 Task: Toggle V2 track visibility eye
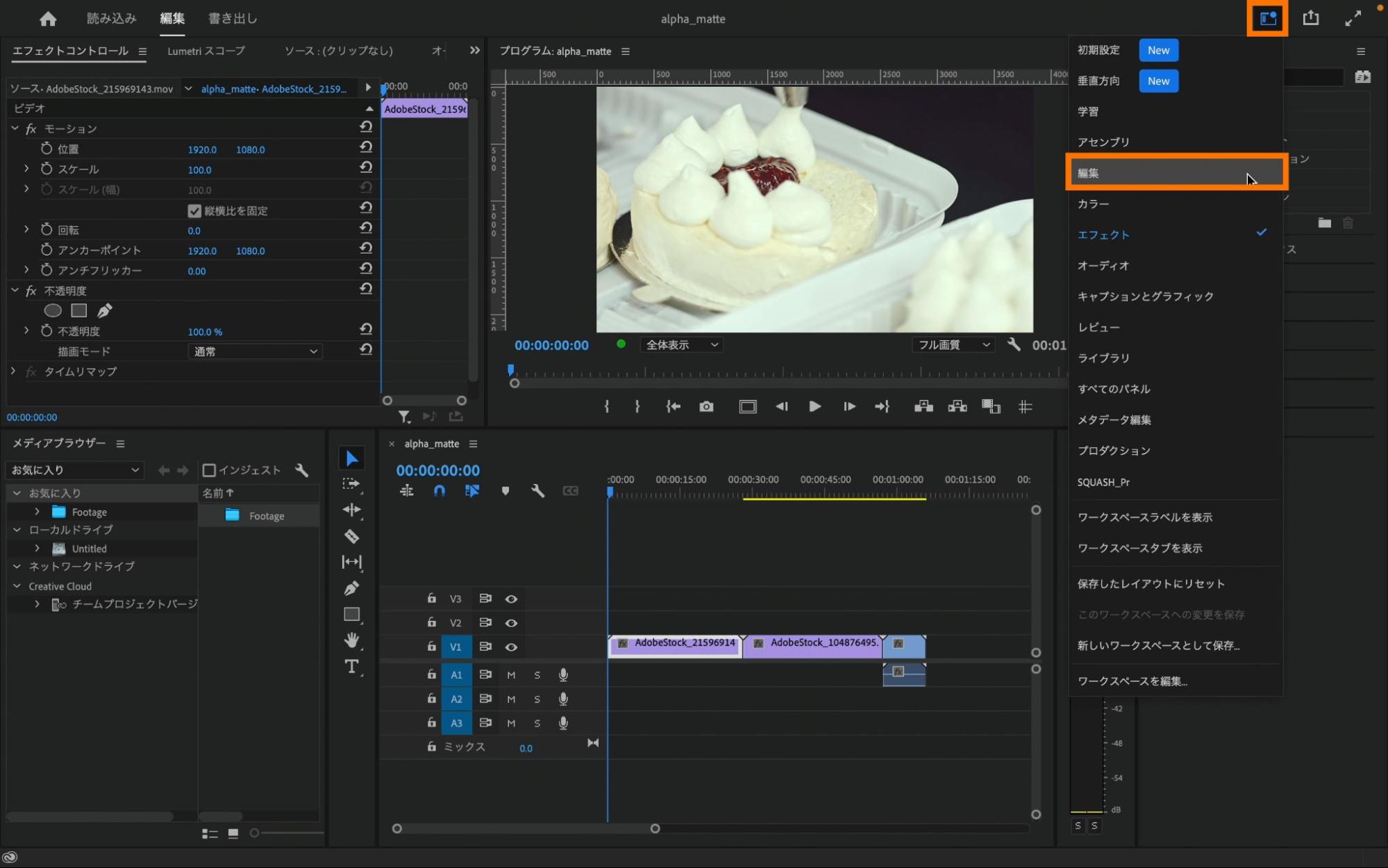click(x=511, y=623)
